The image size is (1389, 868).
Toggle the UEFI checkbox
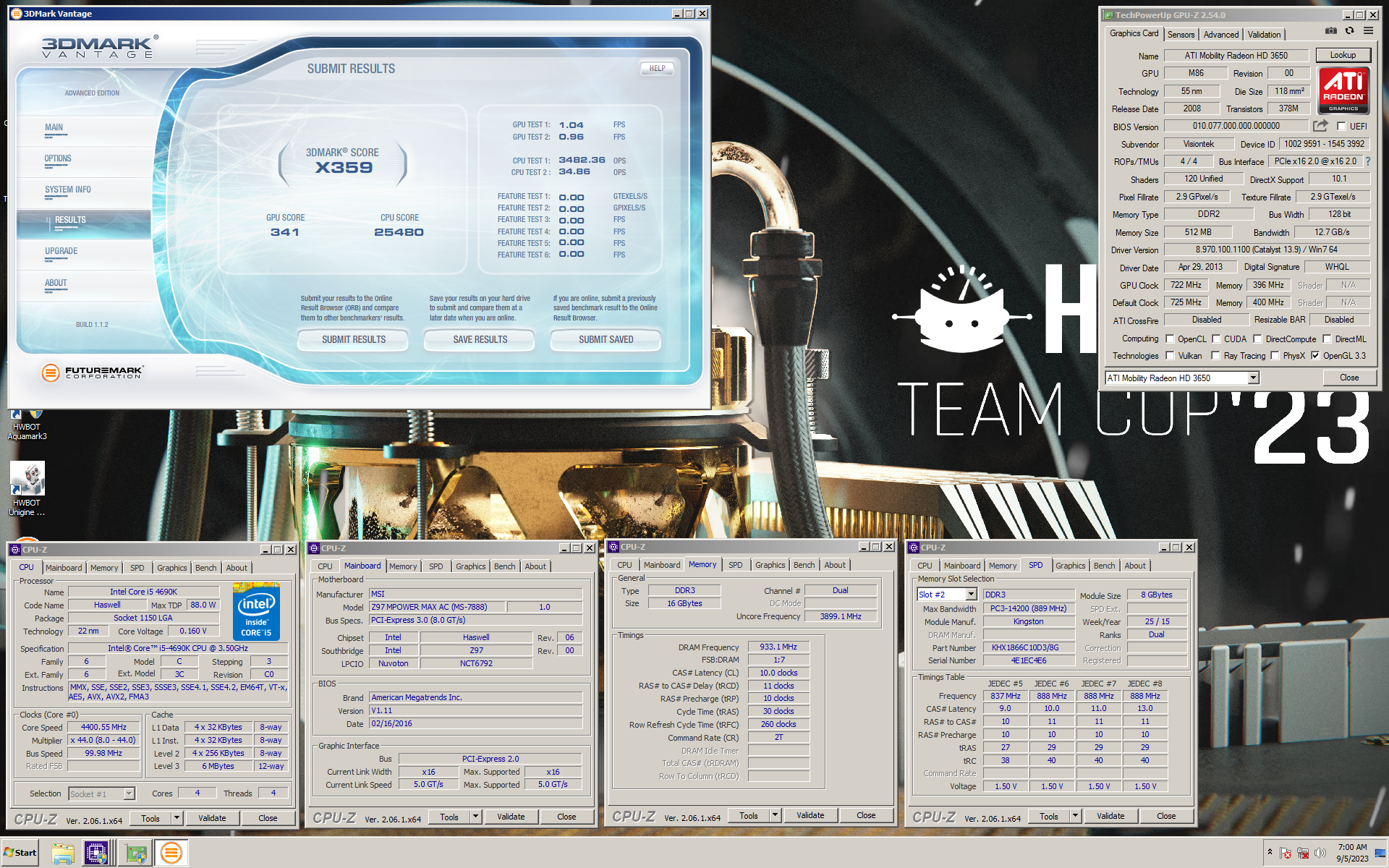click(x=1341, y=126)
